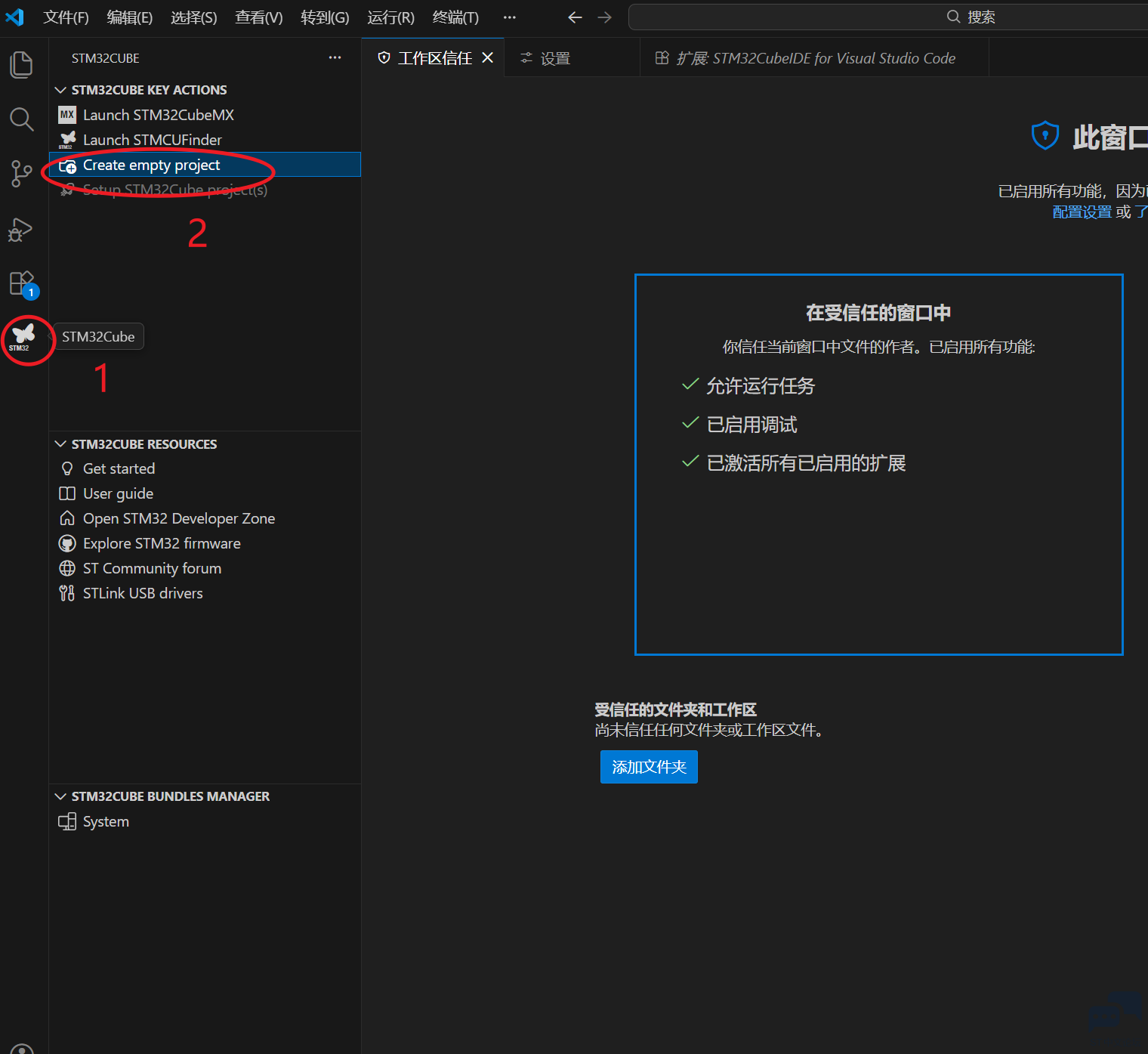
Task: Open the 运行(R) menu
Action: [x=391, y=17]
